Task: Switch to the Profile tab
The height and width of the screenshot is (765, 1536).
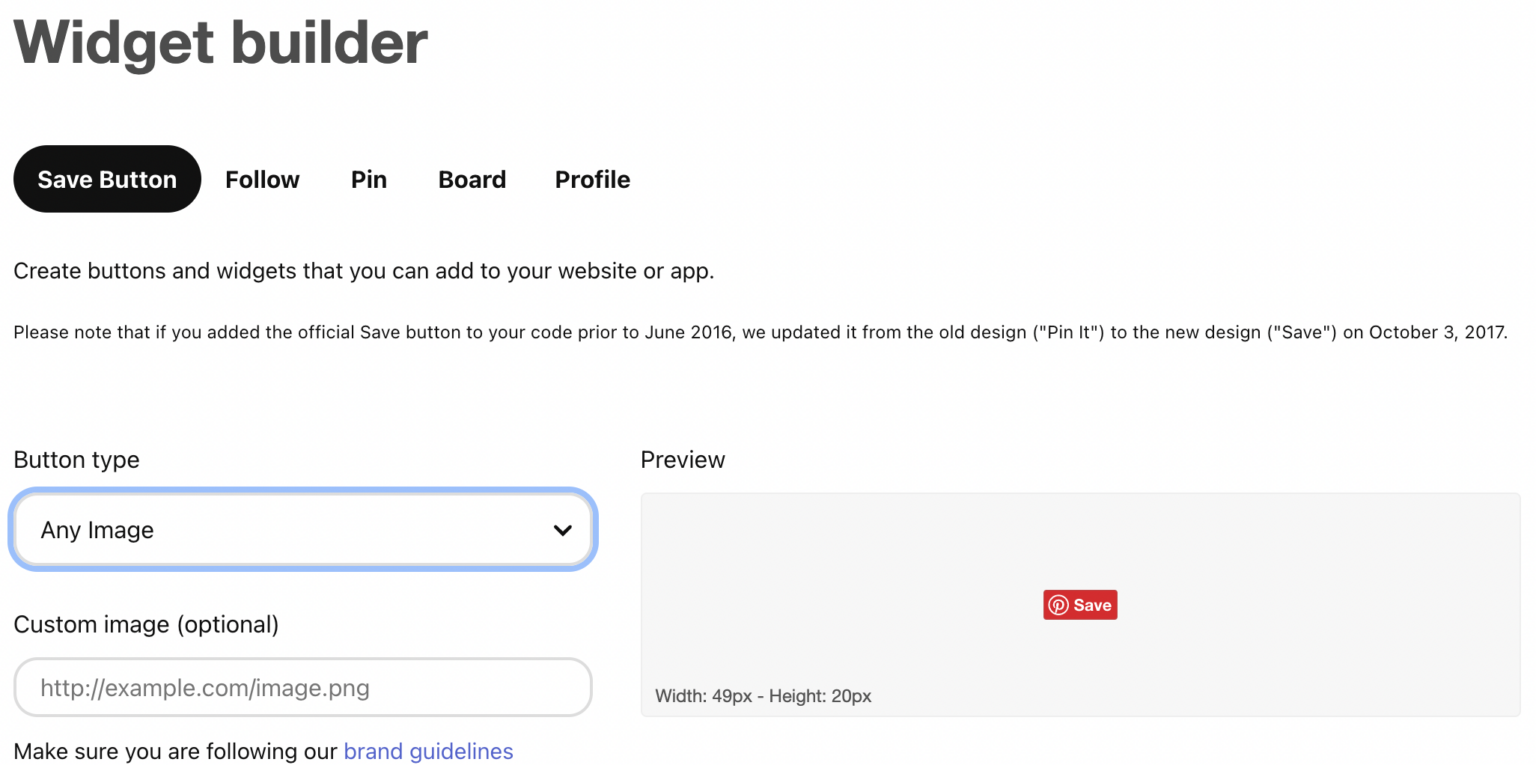Action: point(592,179)
